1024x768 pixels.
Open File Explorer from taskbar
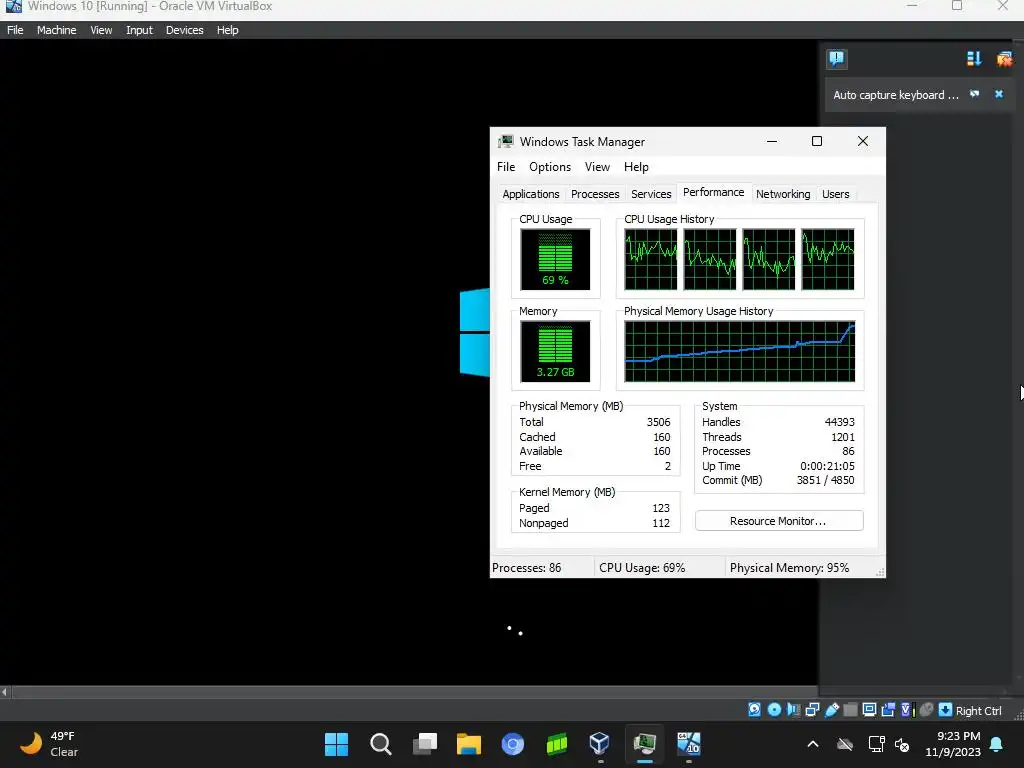(x=468, y=744)
